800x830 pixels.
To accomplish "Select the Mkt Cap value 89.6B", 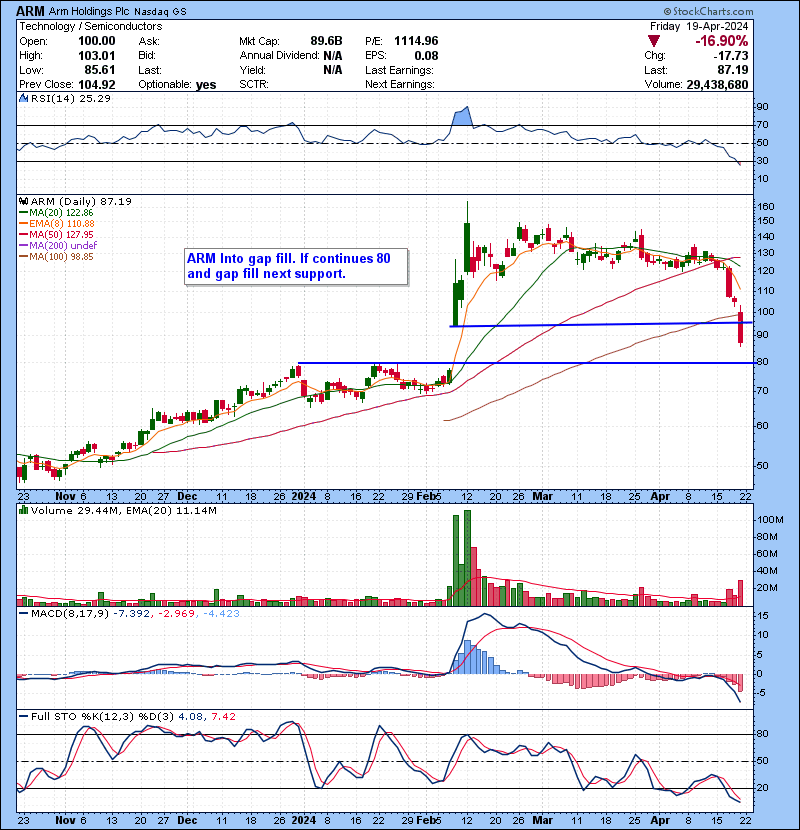I will point(326,41).
